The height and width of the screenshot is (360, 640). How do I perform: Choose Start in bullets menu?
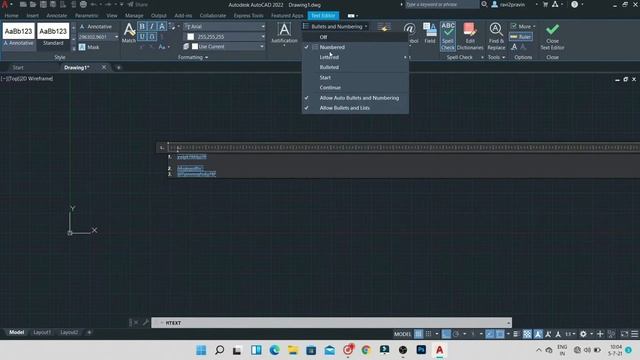(x=355, y=78)
